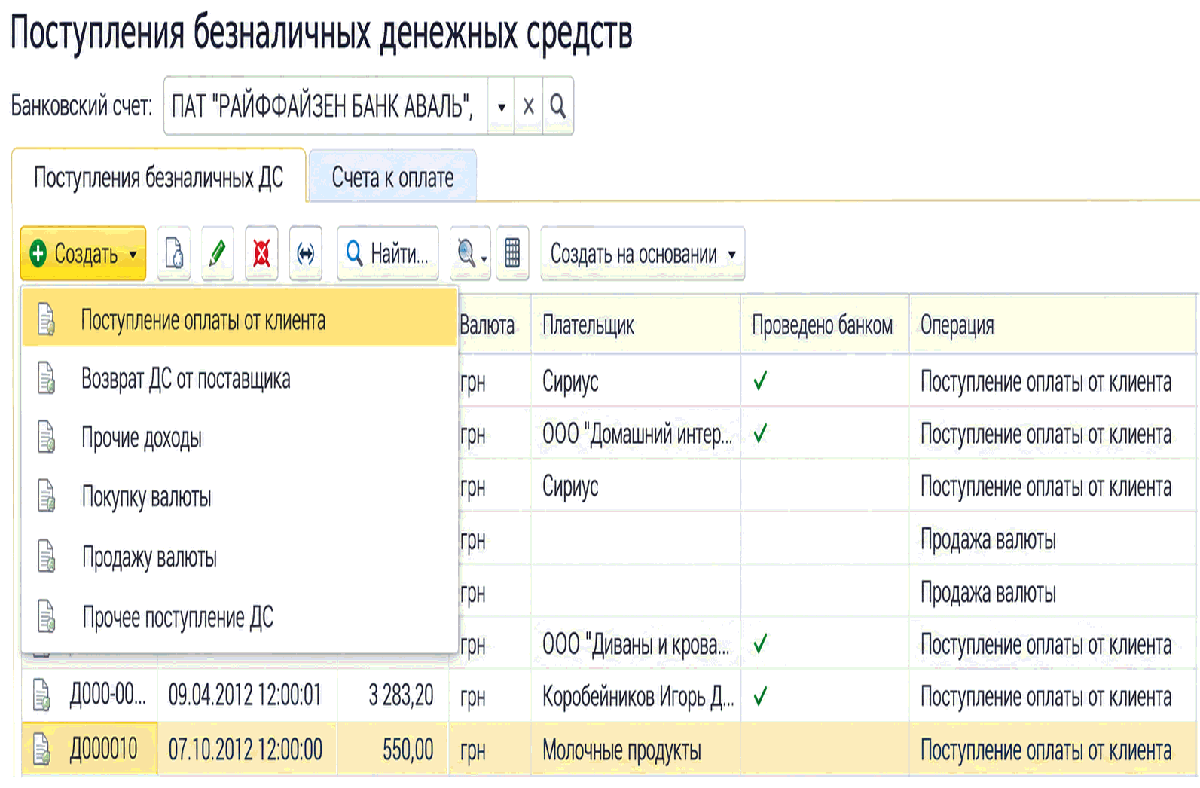
Task: Select Покупку валюты in the menu
Action: point(240,497)
